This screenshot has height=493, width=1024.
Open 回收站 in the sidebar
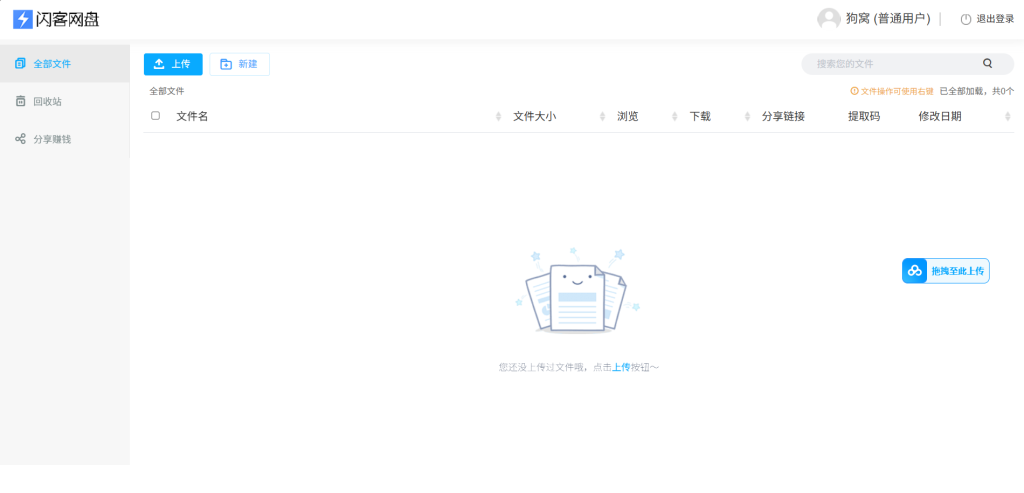(65, 101)
